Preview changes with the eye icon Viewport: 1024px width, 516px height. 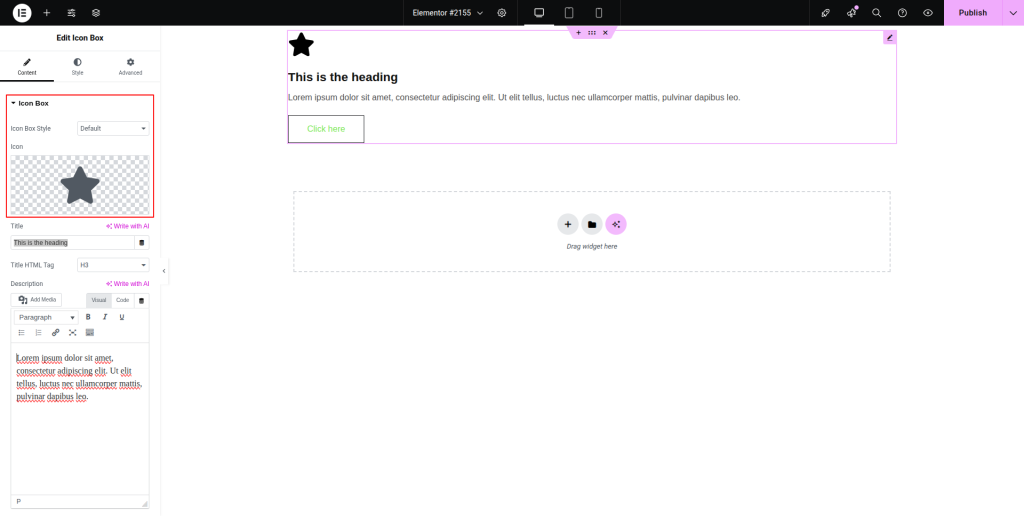(x=928, y=13)
